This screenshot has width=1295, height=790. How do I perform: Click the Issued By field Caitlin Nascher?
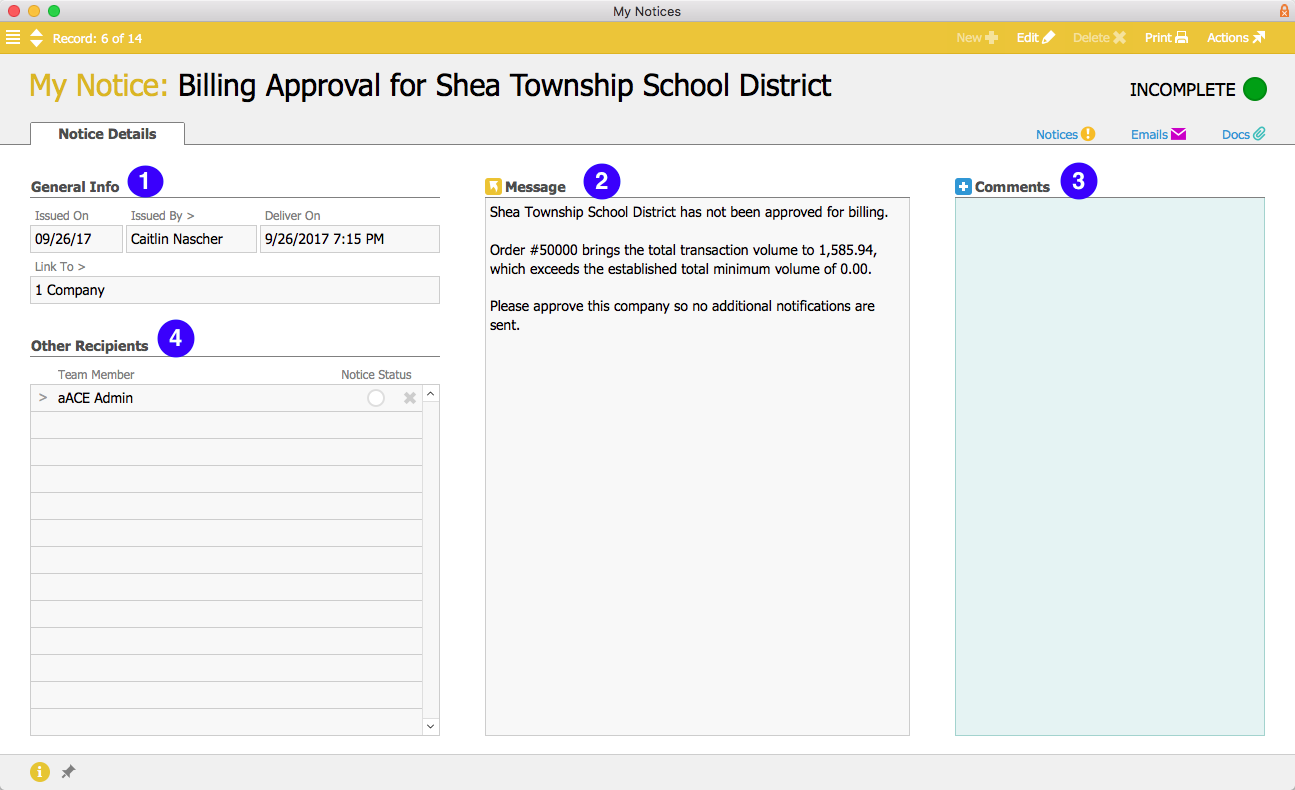coord(192,239)
